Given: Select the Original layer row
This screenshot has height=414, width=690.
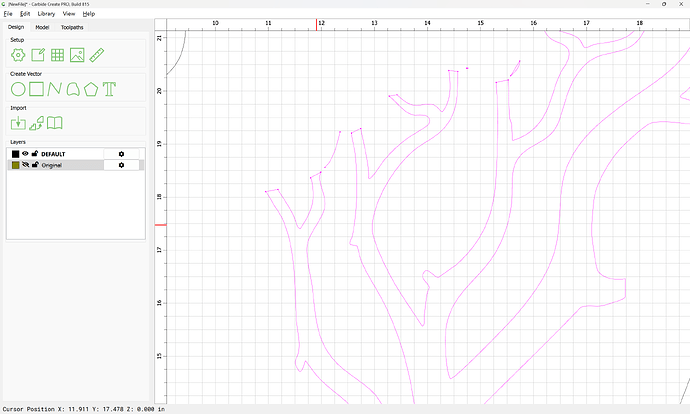Looking at the screenshot, I should (x=76, y=165).
